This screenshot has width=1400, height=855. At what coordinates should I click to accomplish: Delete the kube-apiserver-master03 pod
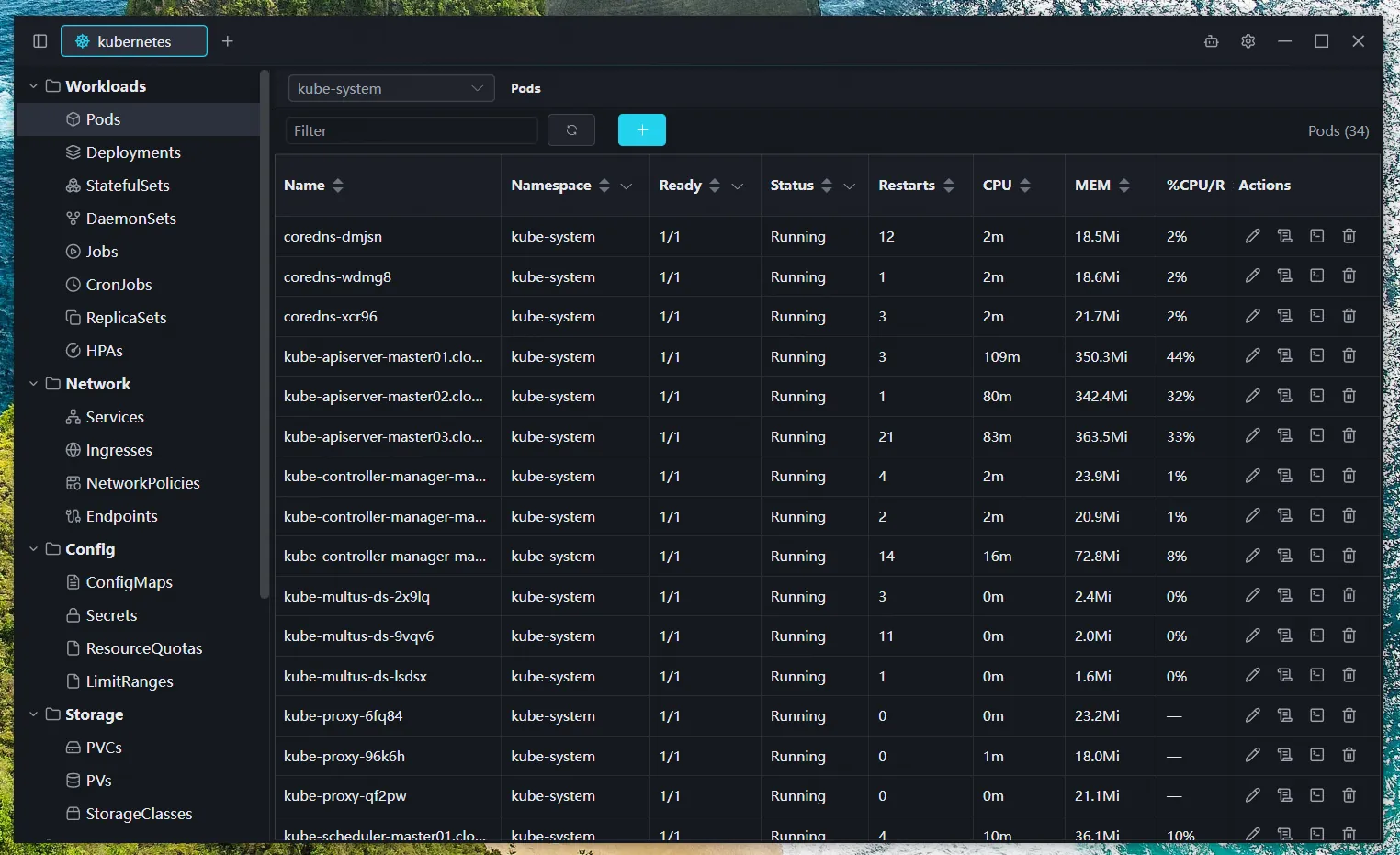point(1349,435)
